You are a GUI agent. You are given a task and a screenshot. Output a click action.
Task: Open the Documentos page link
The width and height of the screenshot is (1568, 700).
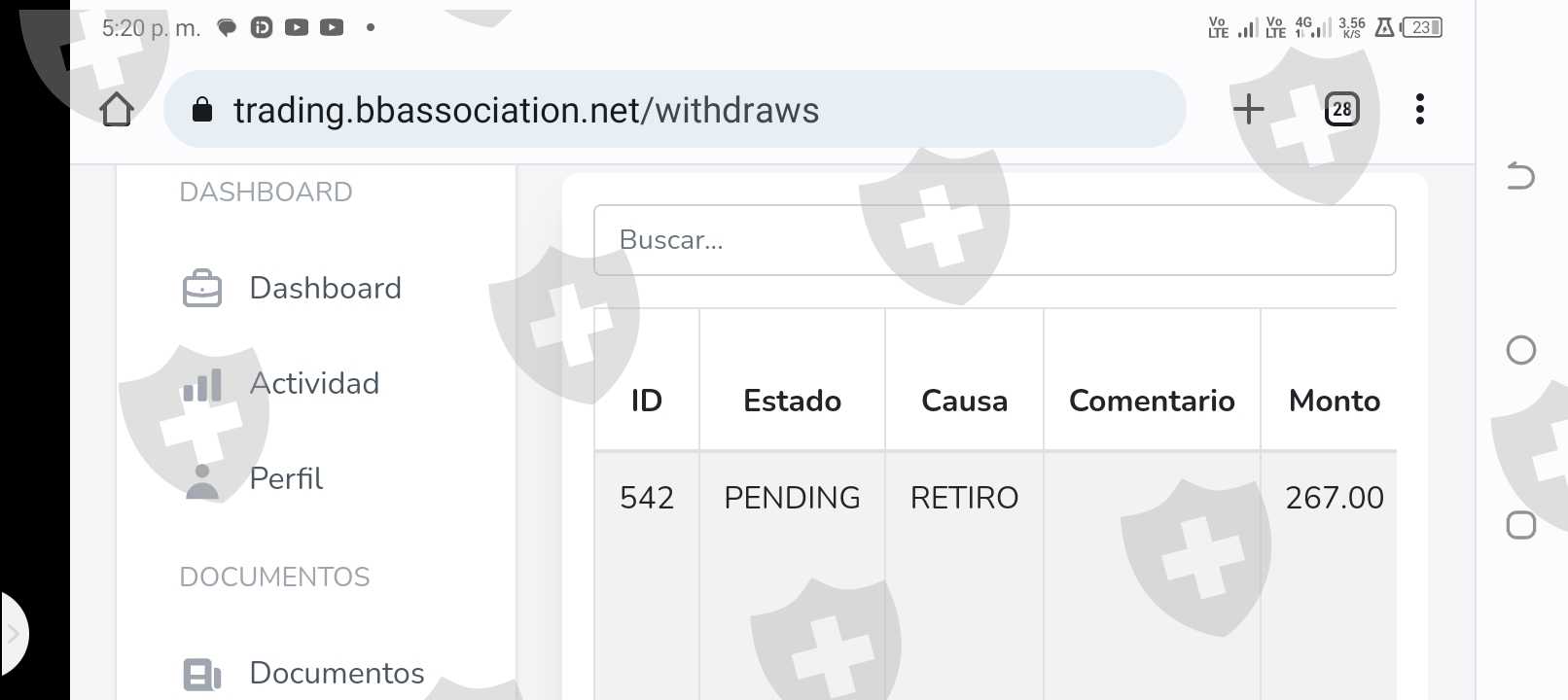coord(337,673)
